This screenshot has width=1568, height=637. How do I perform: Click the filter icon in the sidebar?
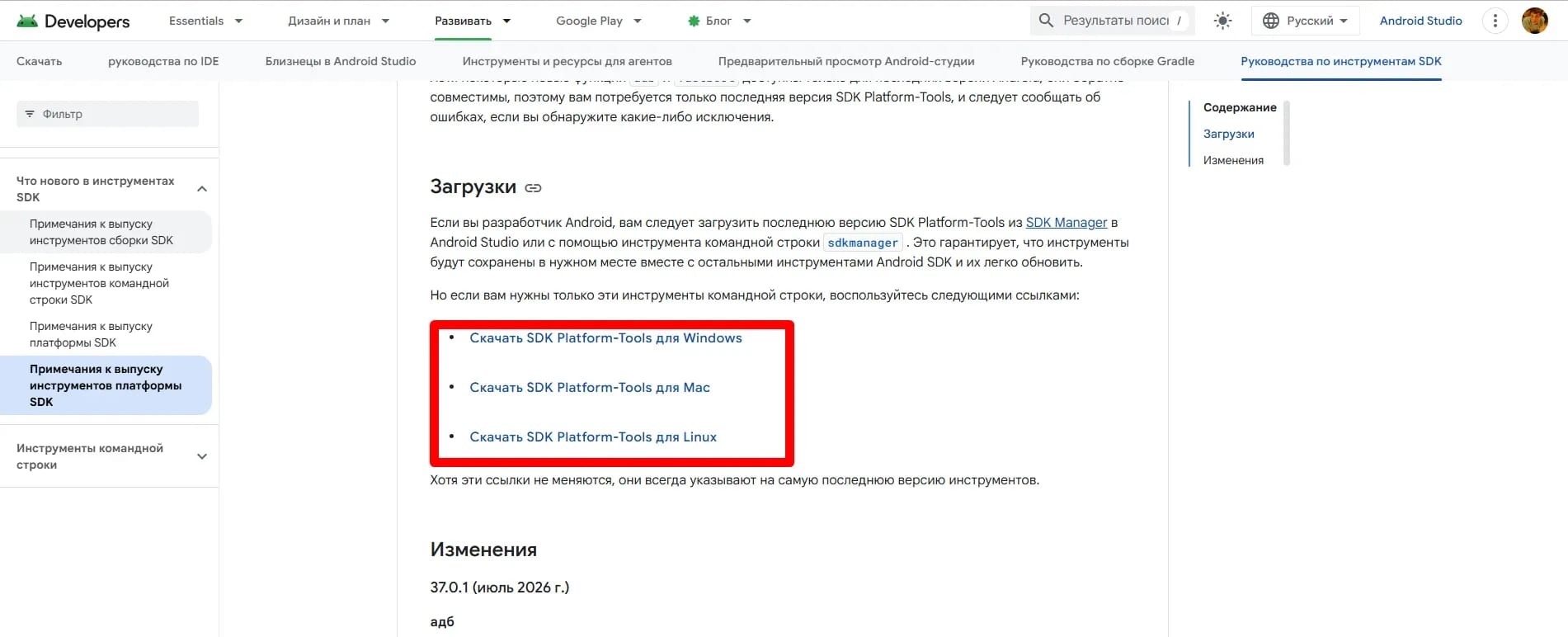30,114
